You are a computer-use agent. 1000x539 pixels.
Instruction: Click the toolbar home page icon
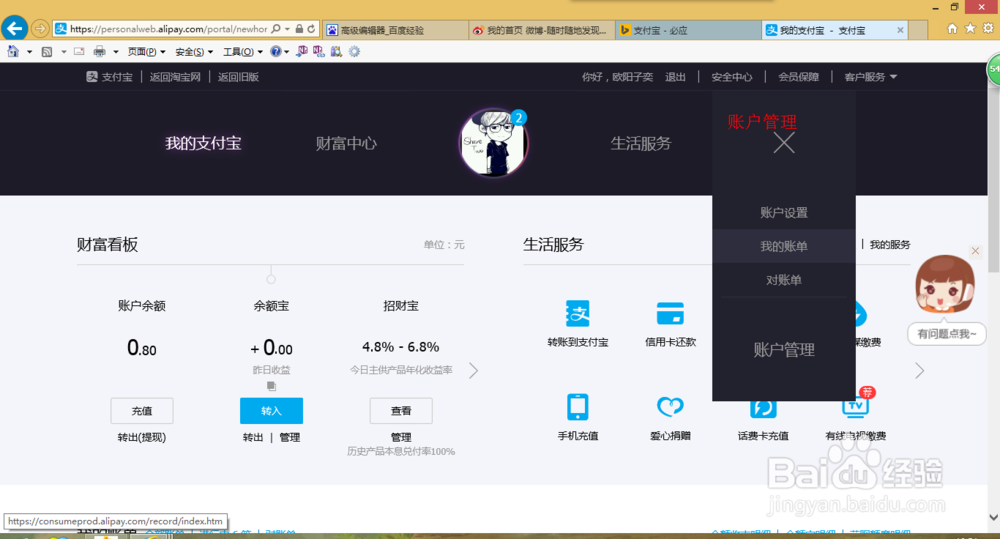(13, 52)
